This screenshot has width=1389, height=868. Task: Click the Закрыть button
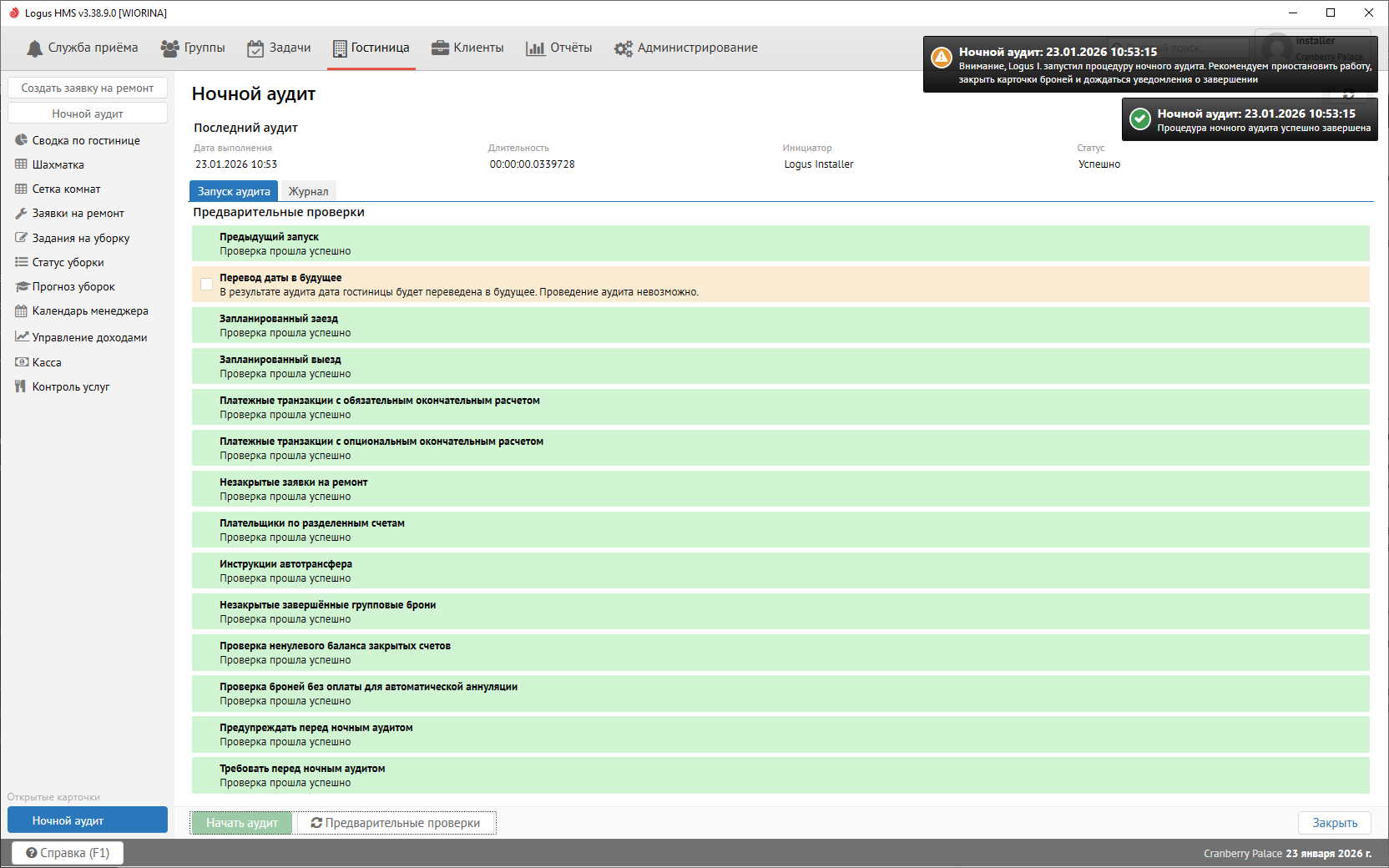[x=1334, y=823]
